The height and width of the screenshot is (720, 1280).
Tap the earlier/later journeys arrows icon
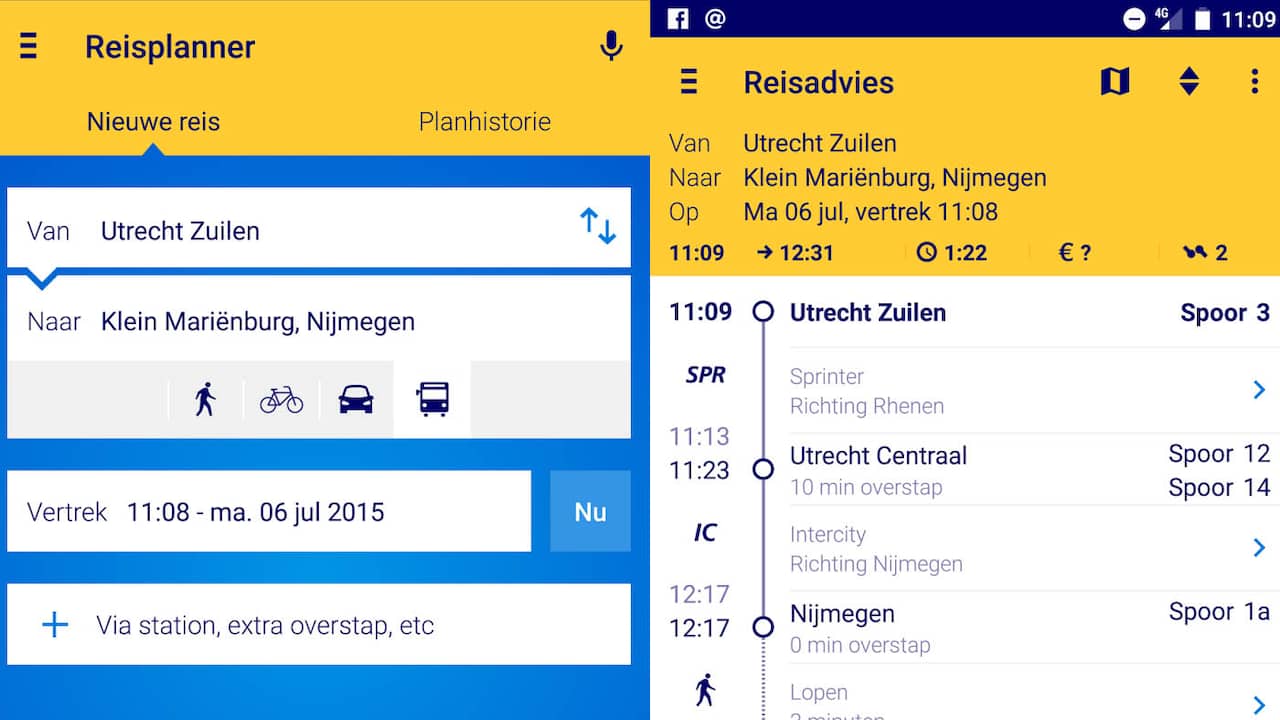point(1189,82)
